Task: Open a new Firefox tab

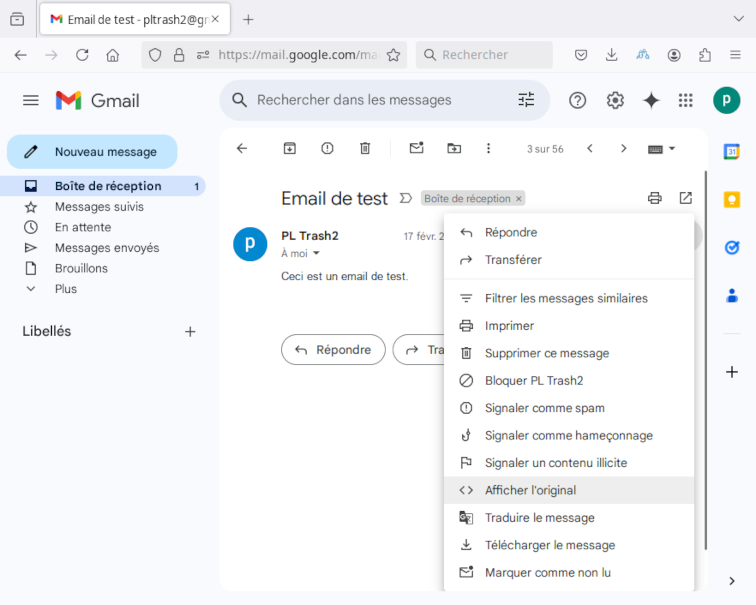Action: pyautogui.click(x=248, y=19)
